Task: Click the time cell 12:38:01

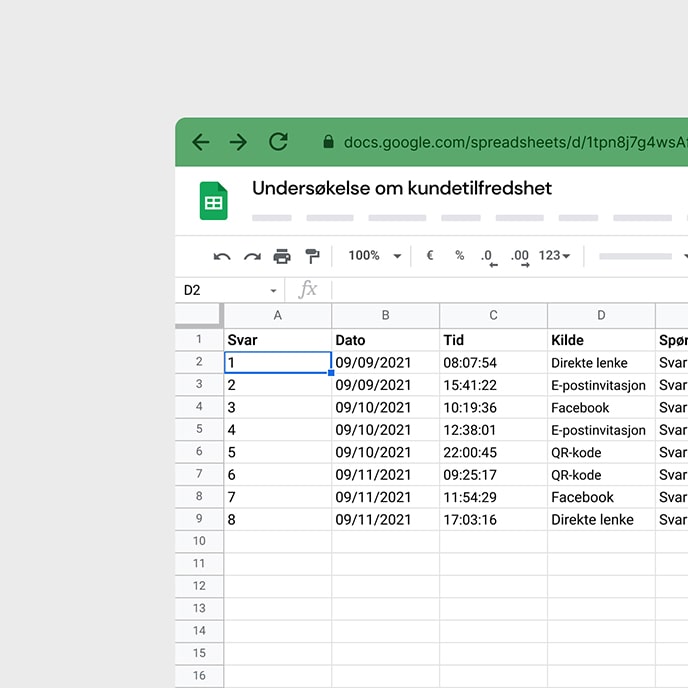Action: tap(494, 430)
